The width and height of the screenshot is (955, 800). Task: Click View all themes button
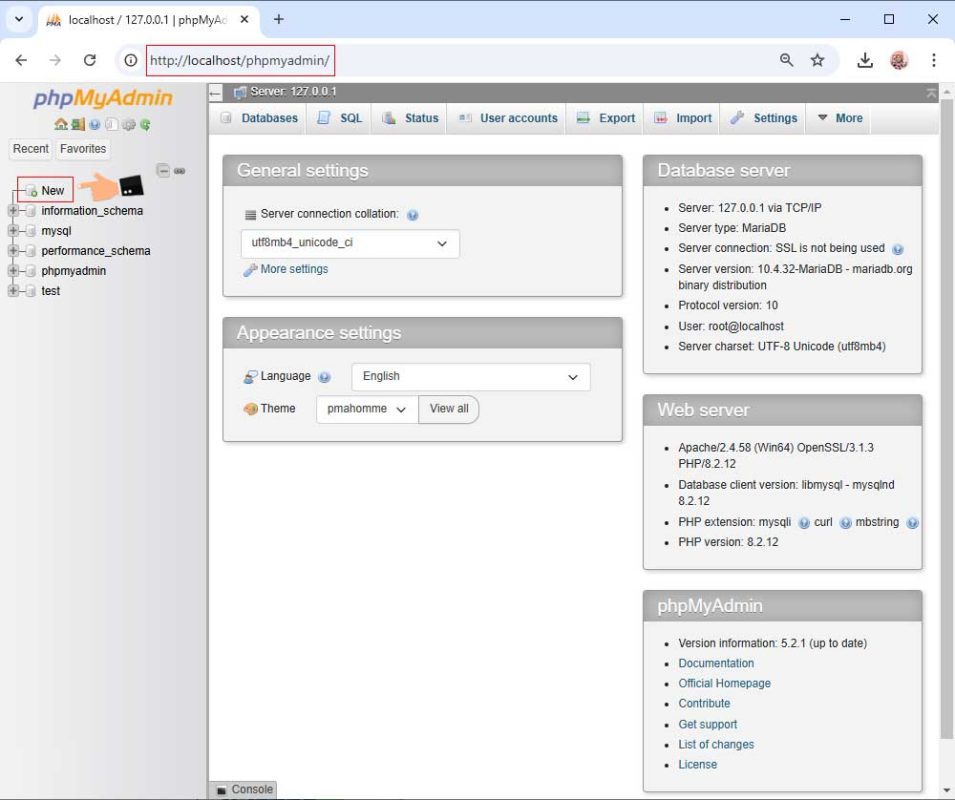pyautogui.click(x=449, y=409)
